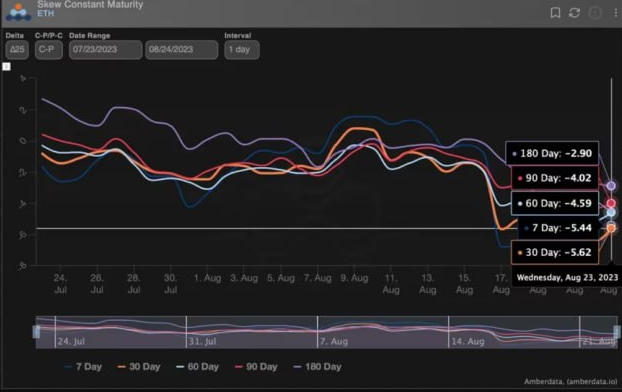Screen dimensions: 622x392
Task: Click the 90 Day red data point marker
Action: 611,204
